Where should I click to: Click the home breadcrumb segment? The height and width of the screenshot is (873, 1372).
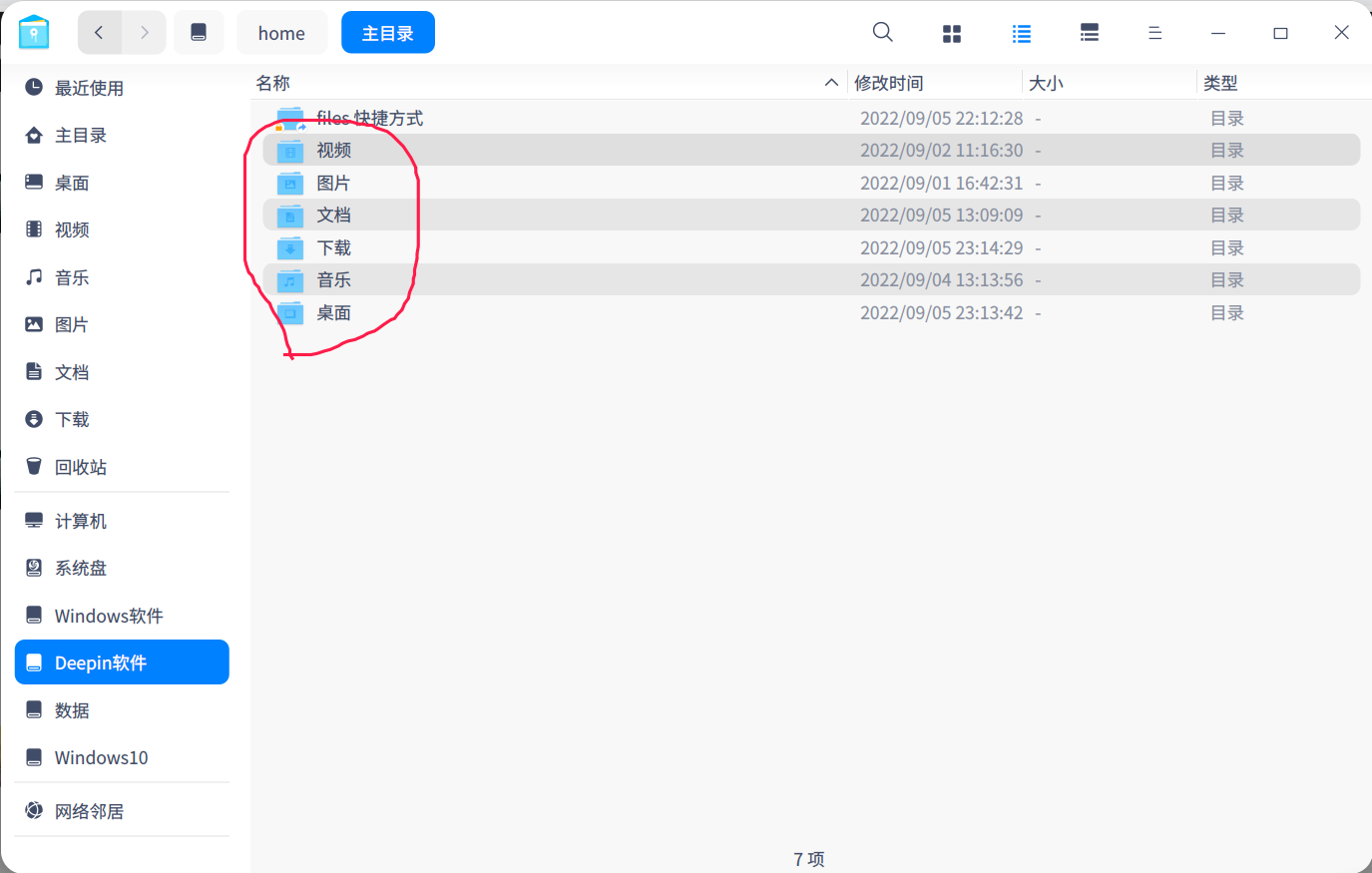[281, 33]
